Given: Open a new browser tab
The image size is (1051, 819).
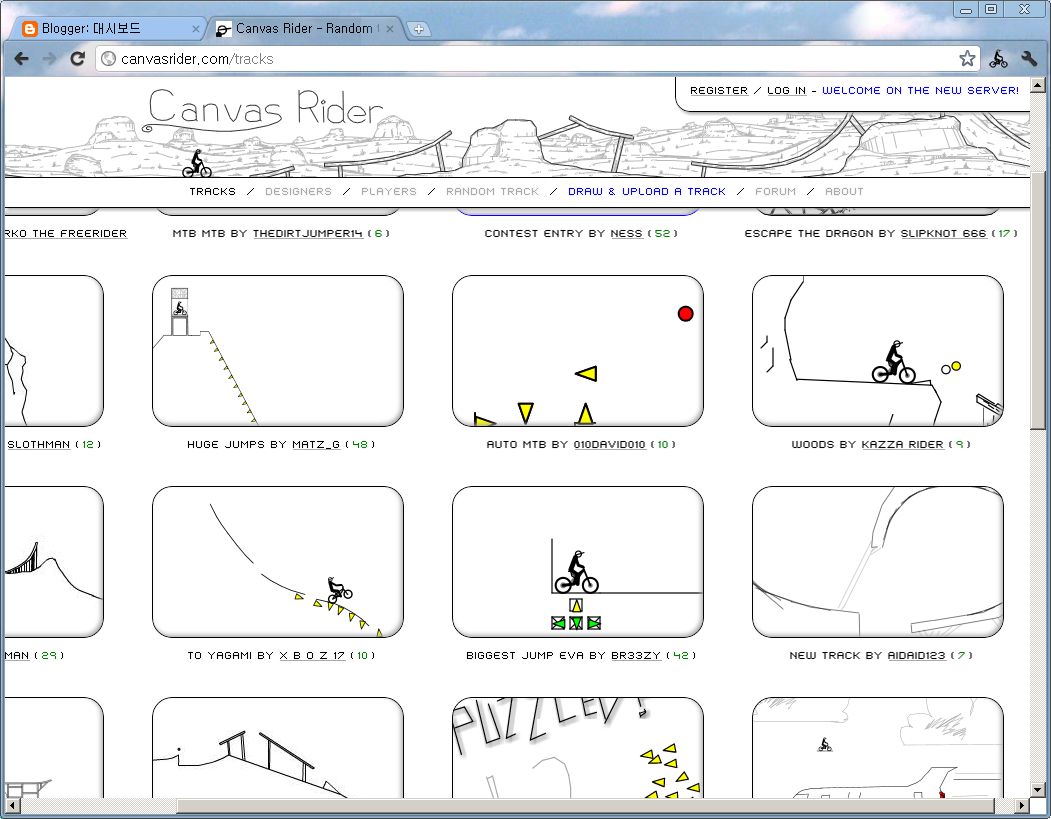Looking at the screenshot, I should coord(419,28).
